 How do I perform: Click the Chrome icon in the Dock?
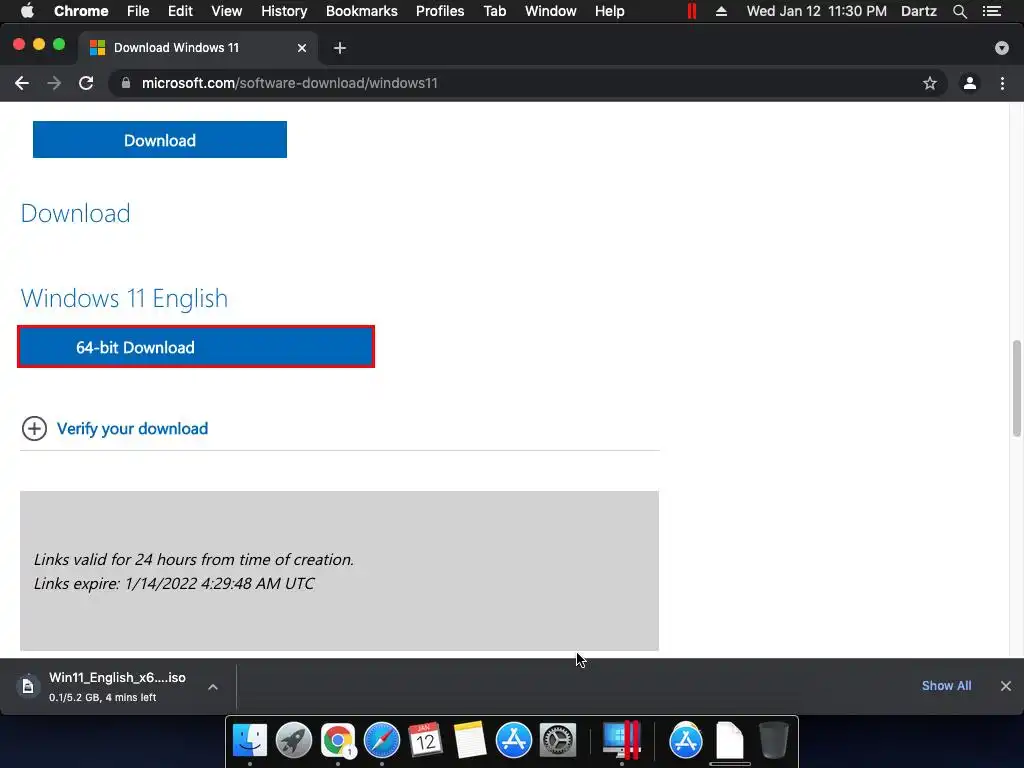pyautogui.click(x=338, y=740)
